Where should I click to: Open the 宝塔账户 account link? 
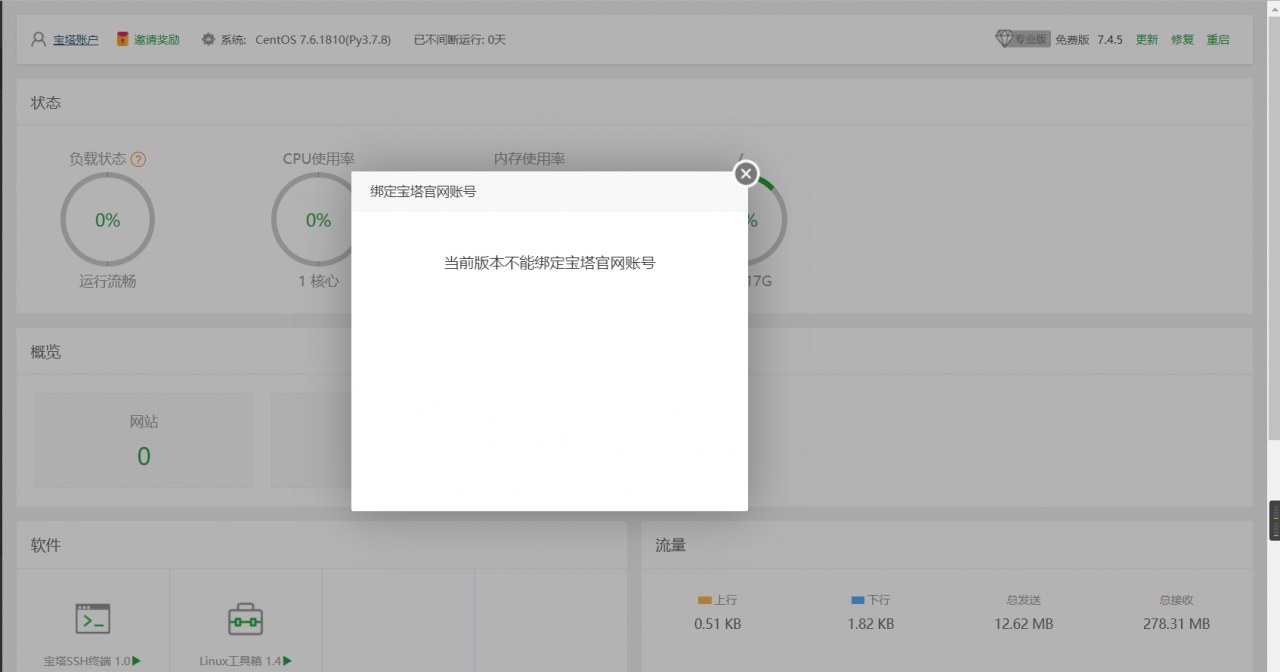[74, 39]
